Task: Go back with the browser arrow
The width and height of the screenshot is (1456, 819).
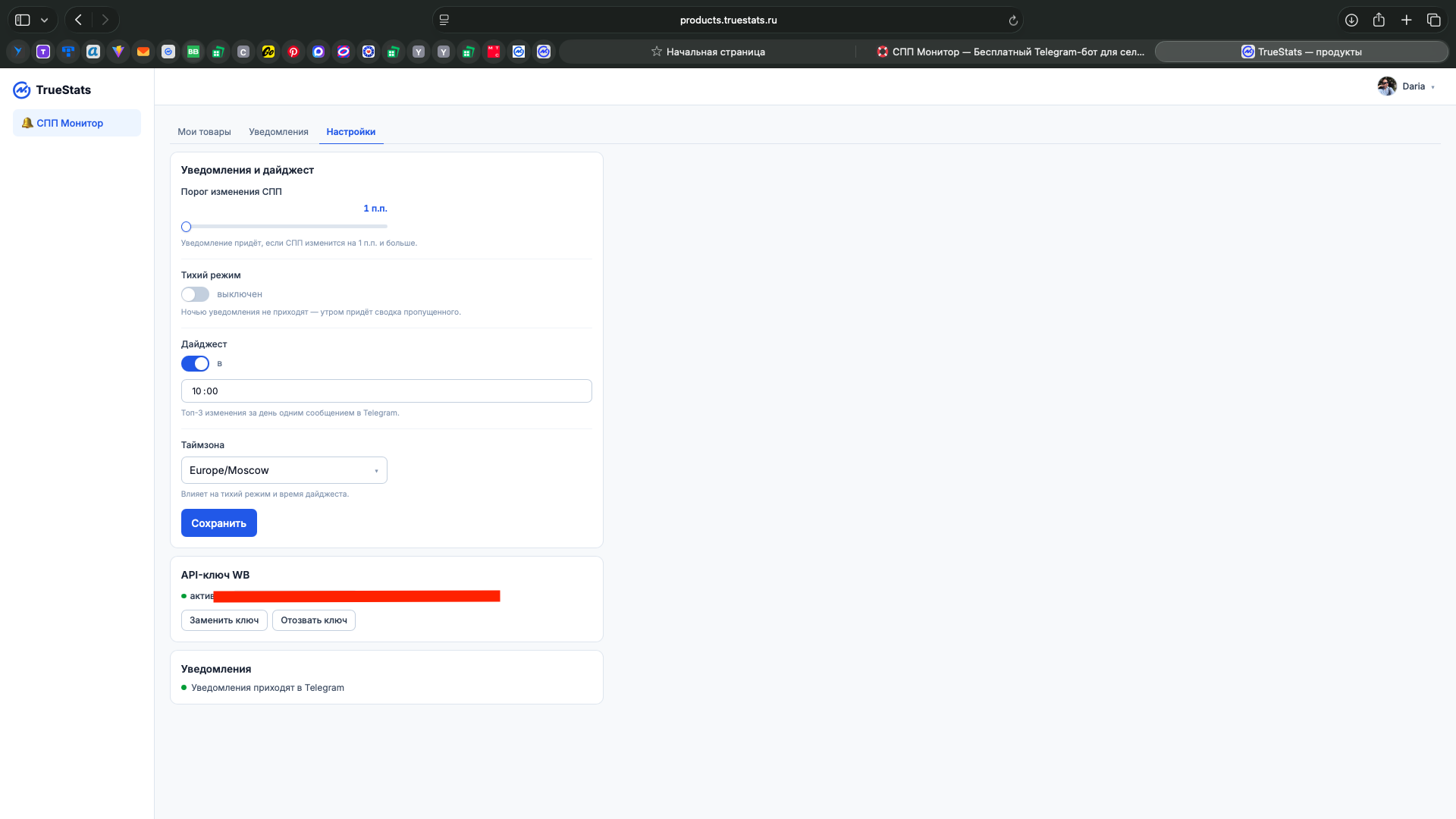Action: point(78,20)
